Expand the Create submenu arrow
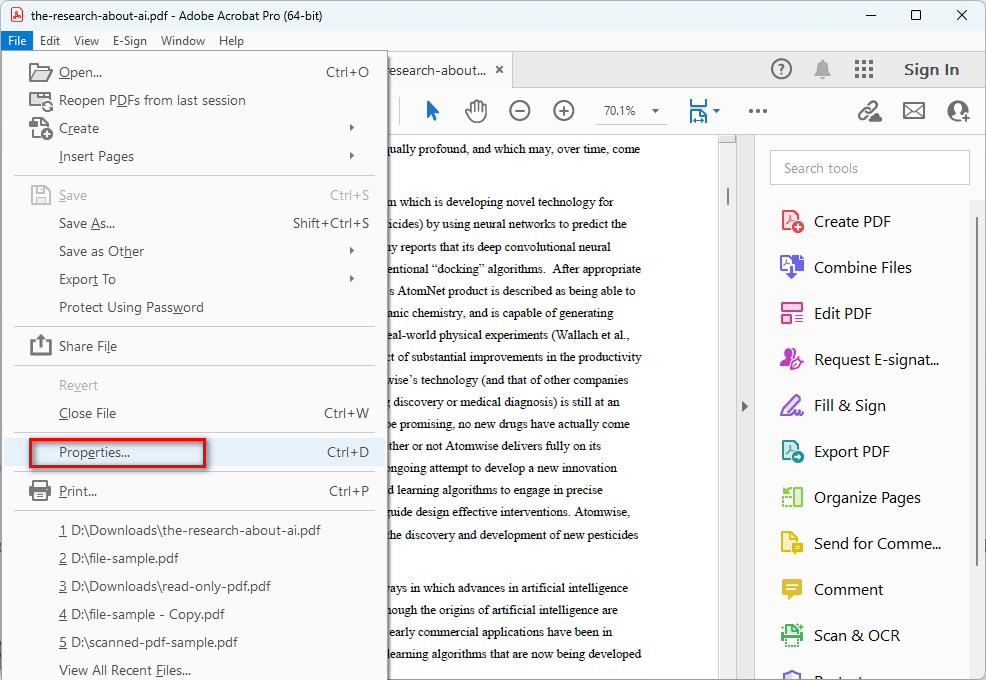 (352, 128)
